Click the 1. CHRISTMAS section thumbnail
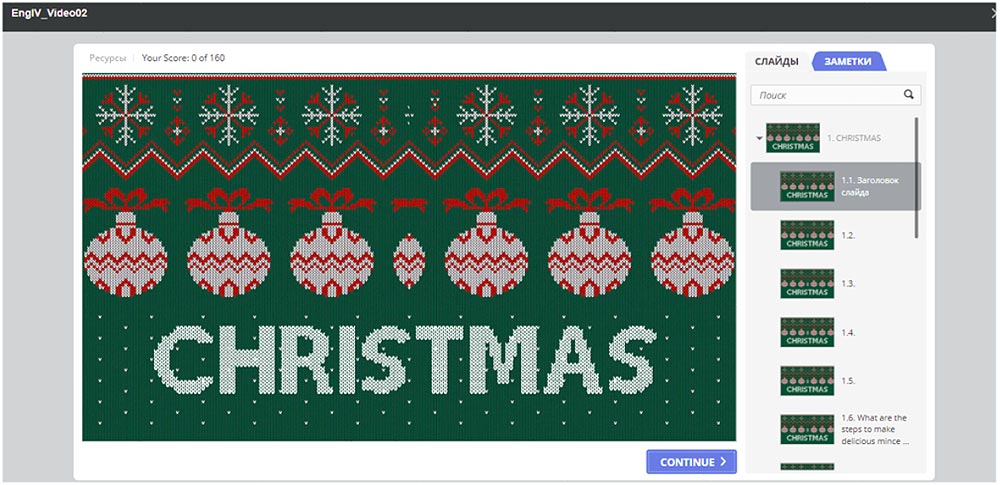 point(793,138)
